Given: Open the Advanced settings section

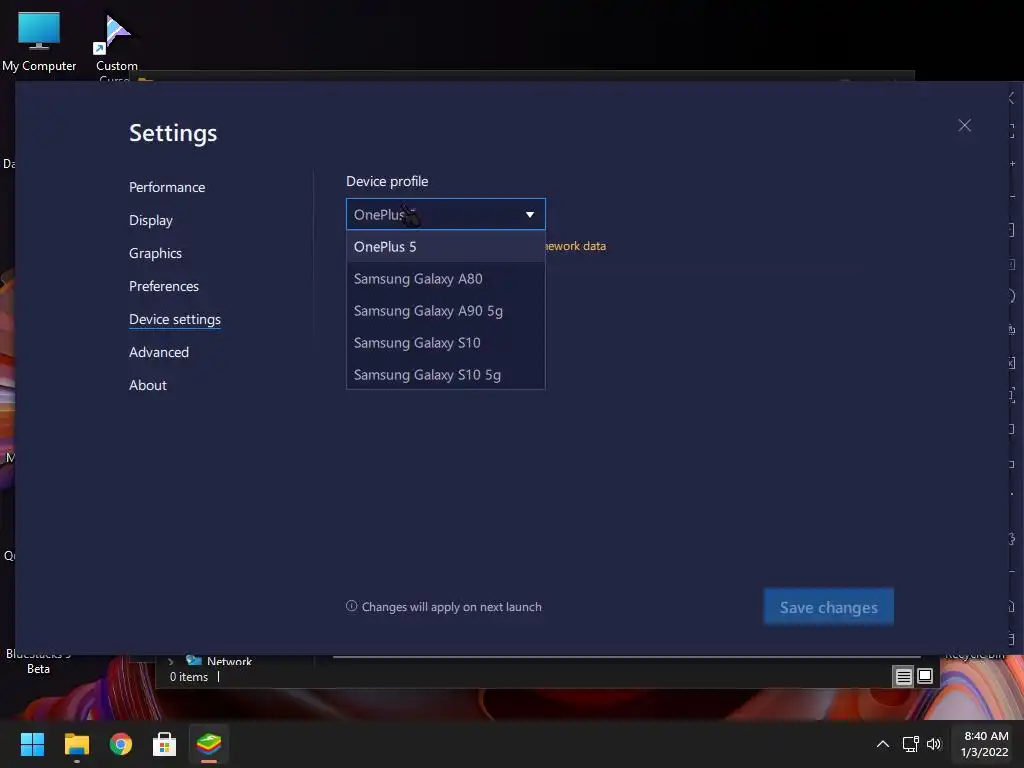Looking at the screenshot, I should [159, 352].
